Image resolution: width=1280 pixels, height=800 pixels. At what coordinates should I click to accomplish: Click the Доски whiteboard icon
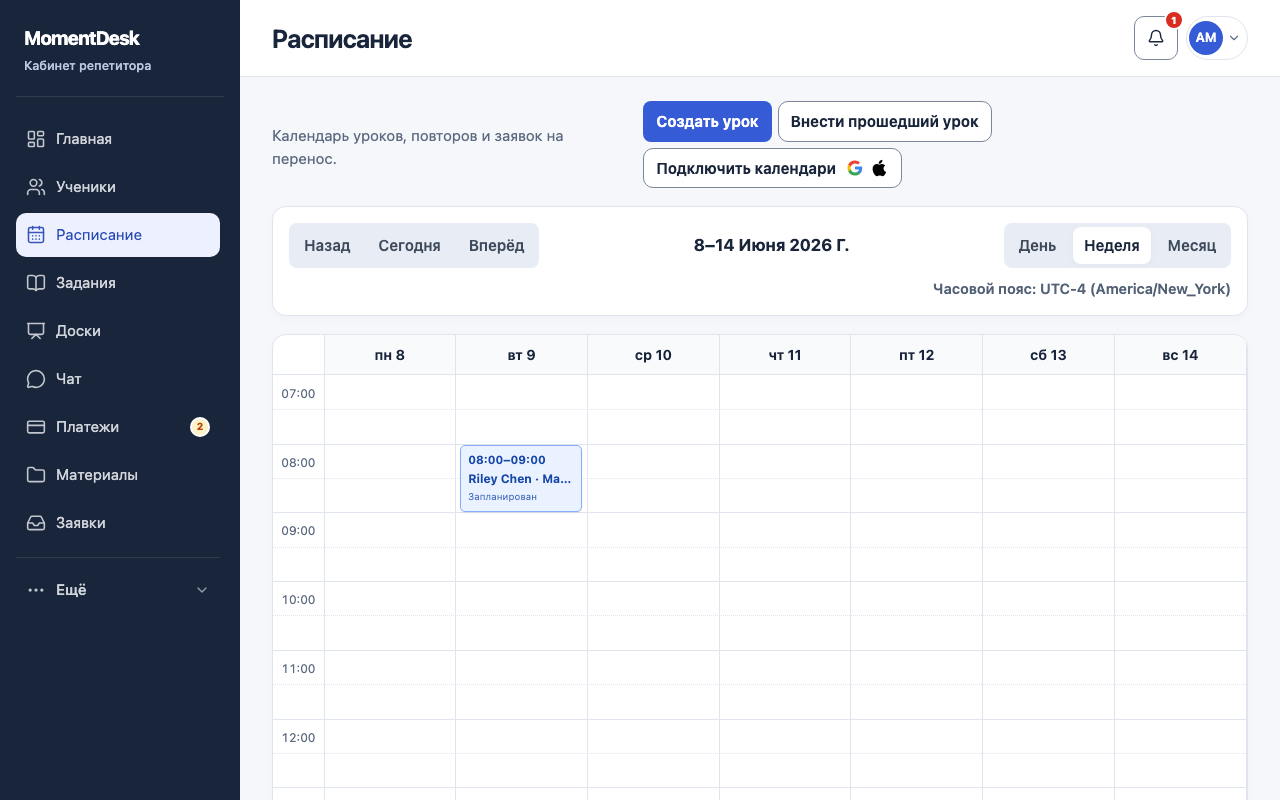pyautogui.click(x=36, y=331)
